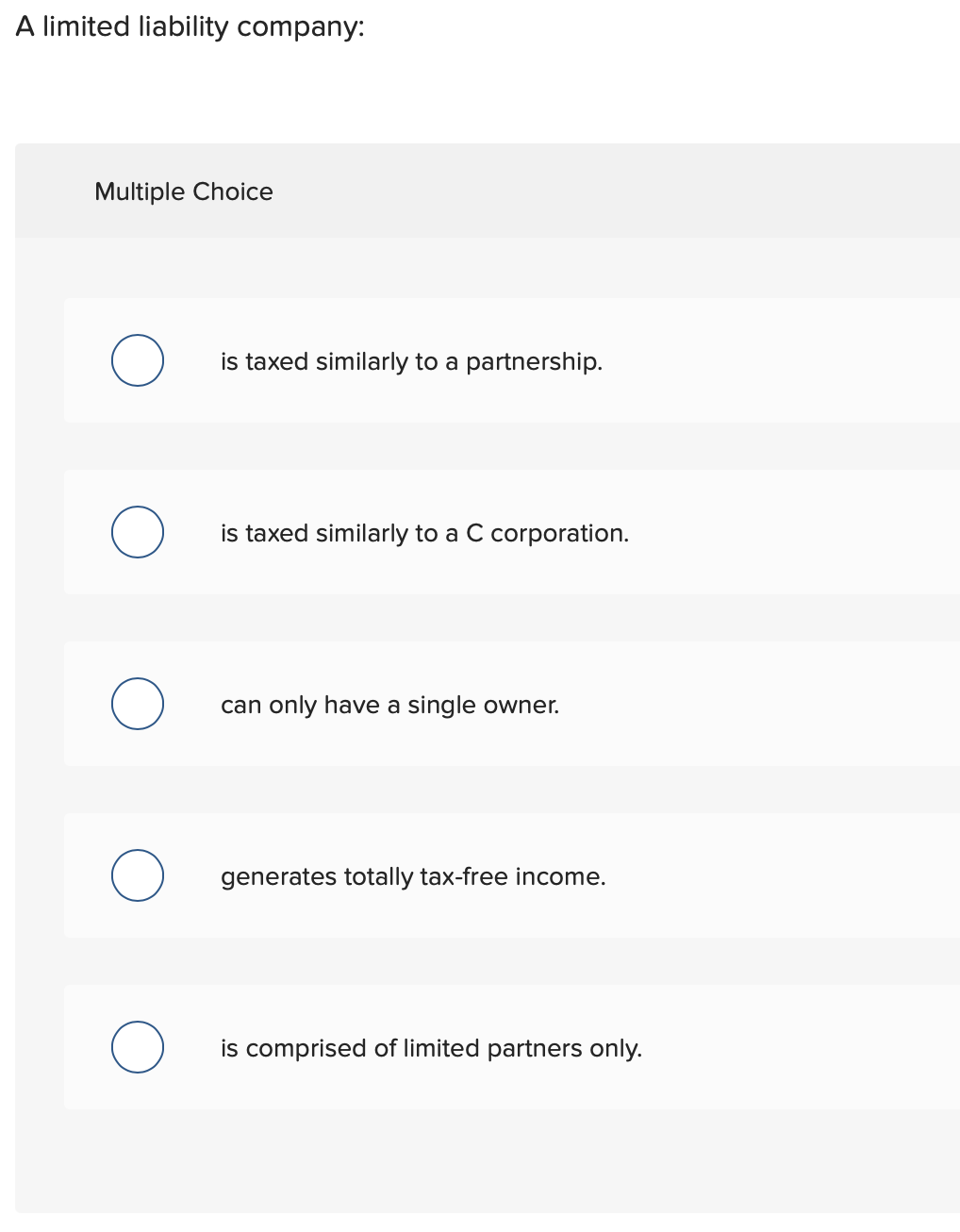Click the text 'can only have a single owner.'
This screenshot has height=1232, width=960.
tap(389, 705)
